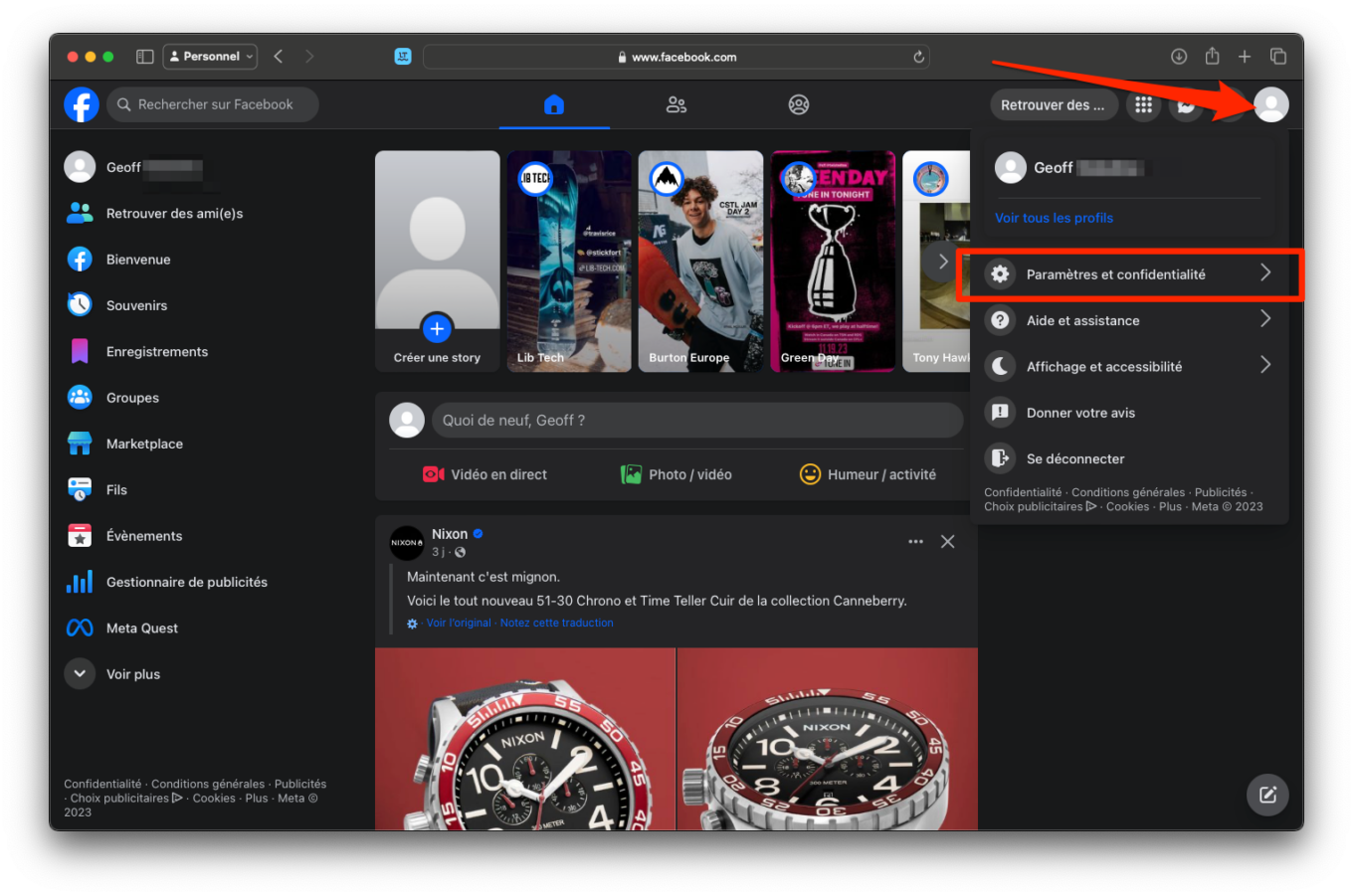This screenshot has width=1353, height=896.
Task: Click the Facebook logo icon
Action: pyautogui.click(x=82, y=104)
